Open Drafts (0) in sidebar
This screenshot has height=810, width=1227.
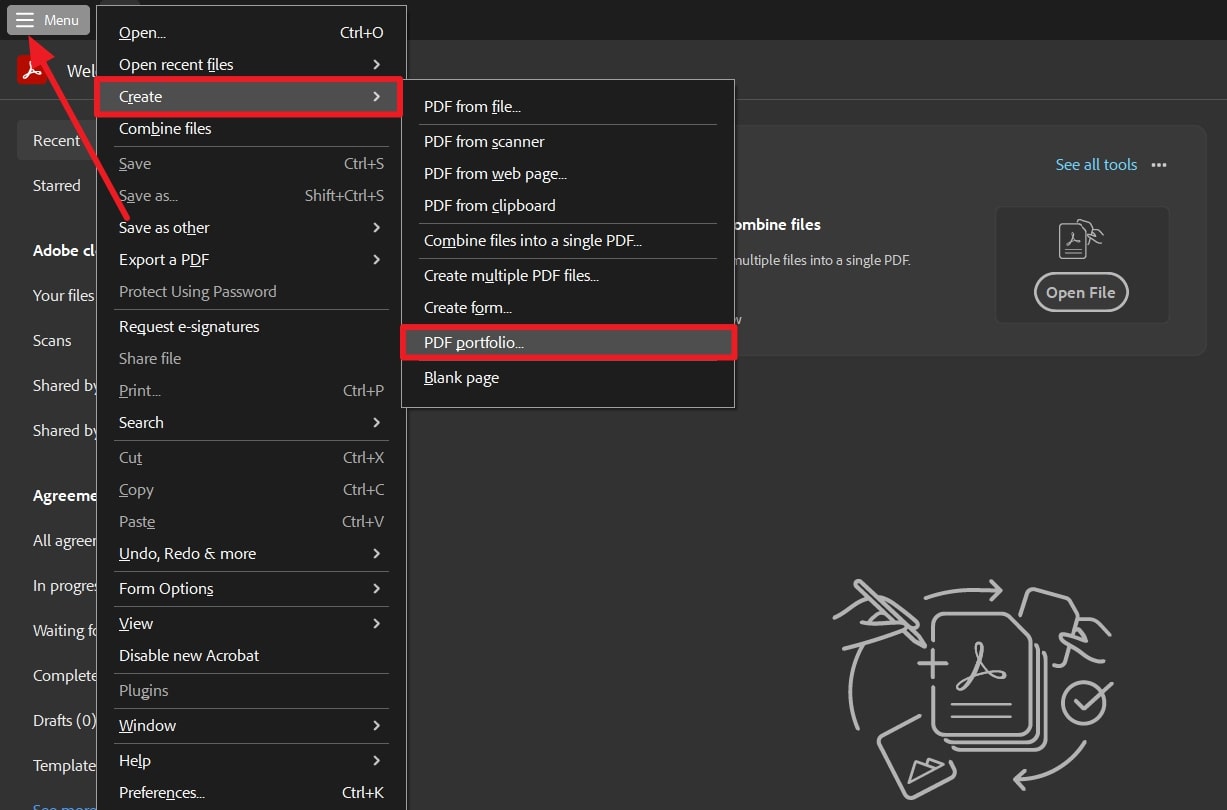click(x=64, y=721)
